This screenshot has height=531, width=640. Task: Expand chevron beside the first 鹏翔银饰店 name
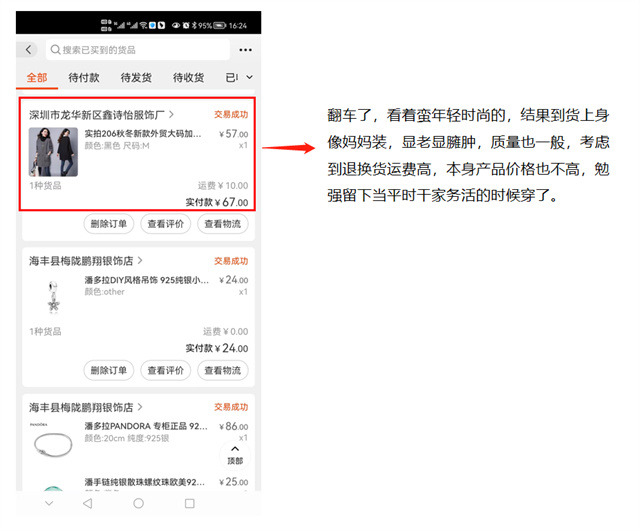(140, 260)
